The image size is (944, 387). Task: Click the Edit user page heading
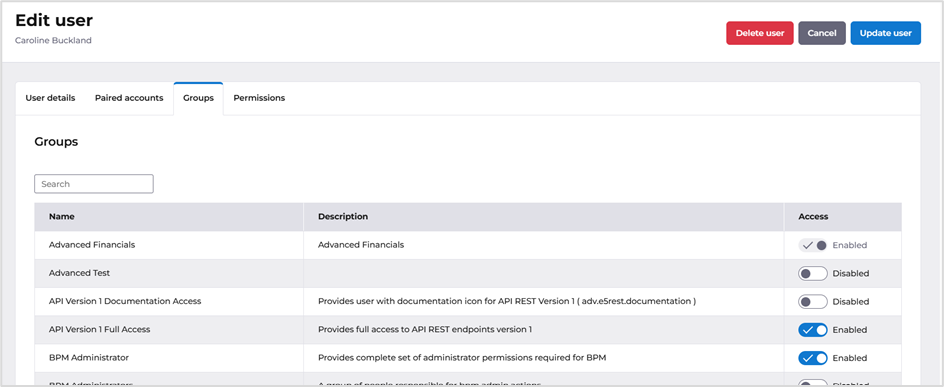tap(54, 20)
